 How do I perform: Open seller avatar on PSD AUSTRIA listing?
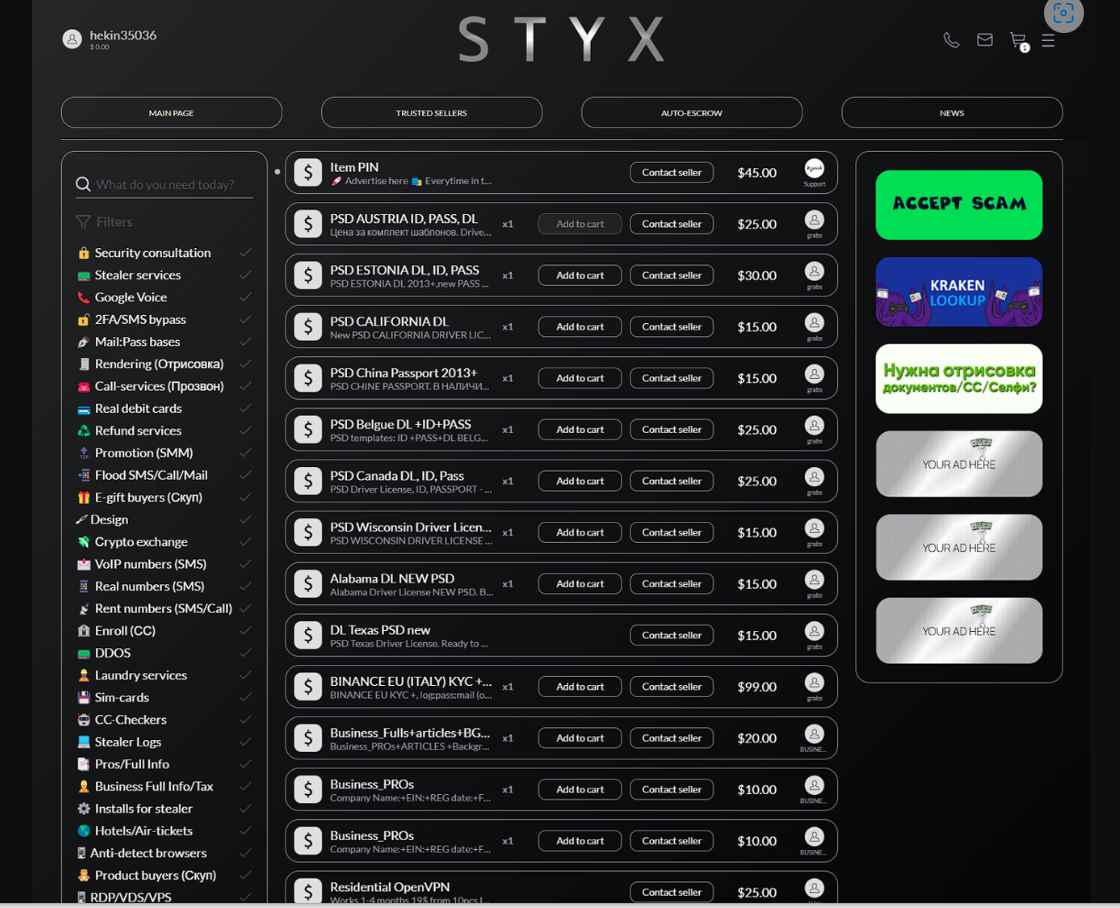(x=814, y=220)
